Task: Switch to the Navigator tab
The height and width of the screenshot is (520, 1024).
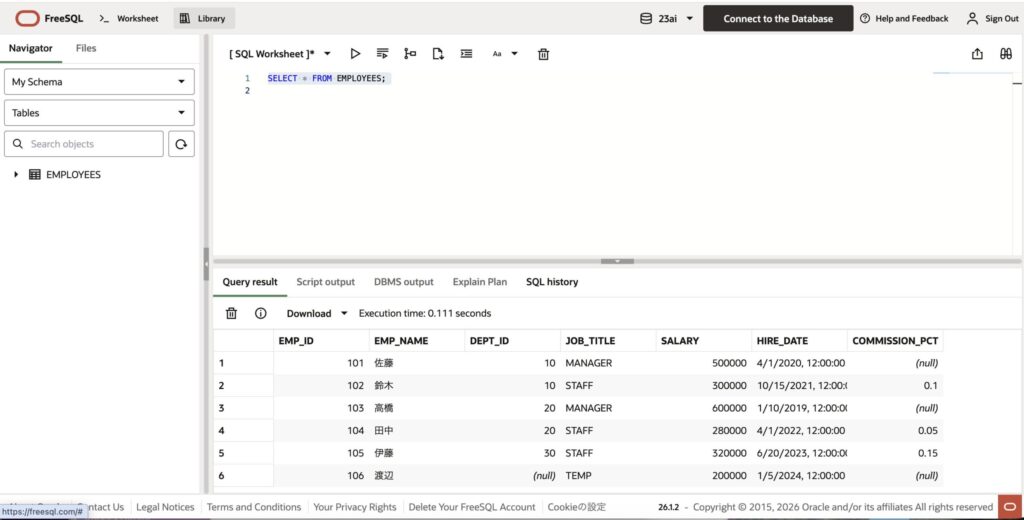Action: (31, 48)
